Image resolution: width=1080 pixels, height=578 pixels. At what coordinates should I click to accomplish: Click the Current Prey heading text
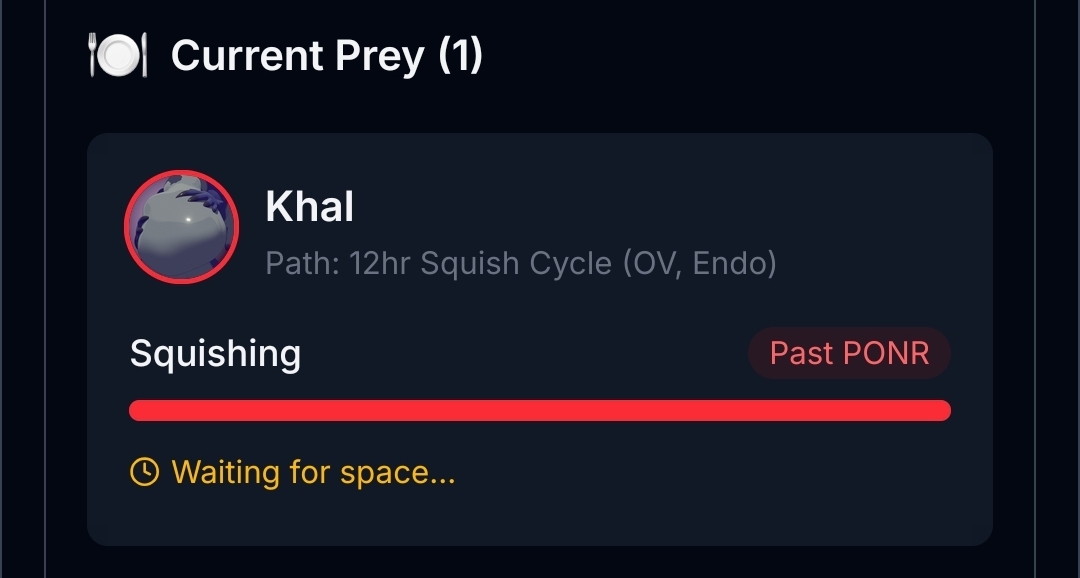point(297,56)
